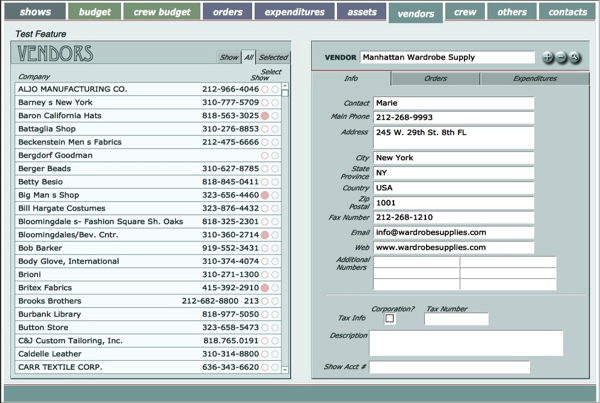The width and height of the screenshot is (600, 403).
Task: Select the vendors tab
Action: tap(416, 13)
